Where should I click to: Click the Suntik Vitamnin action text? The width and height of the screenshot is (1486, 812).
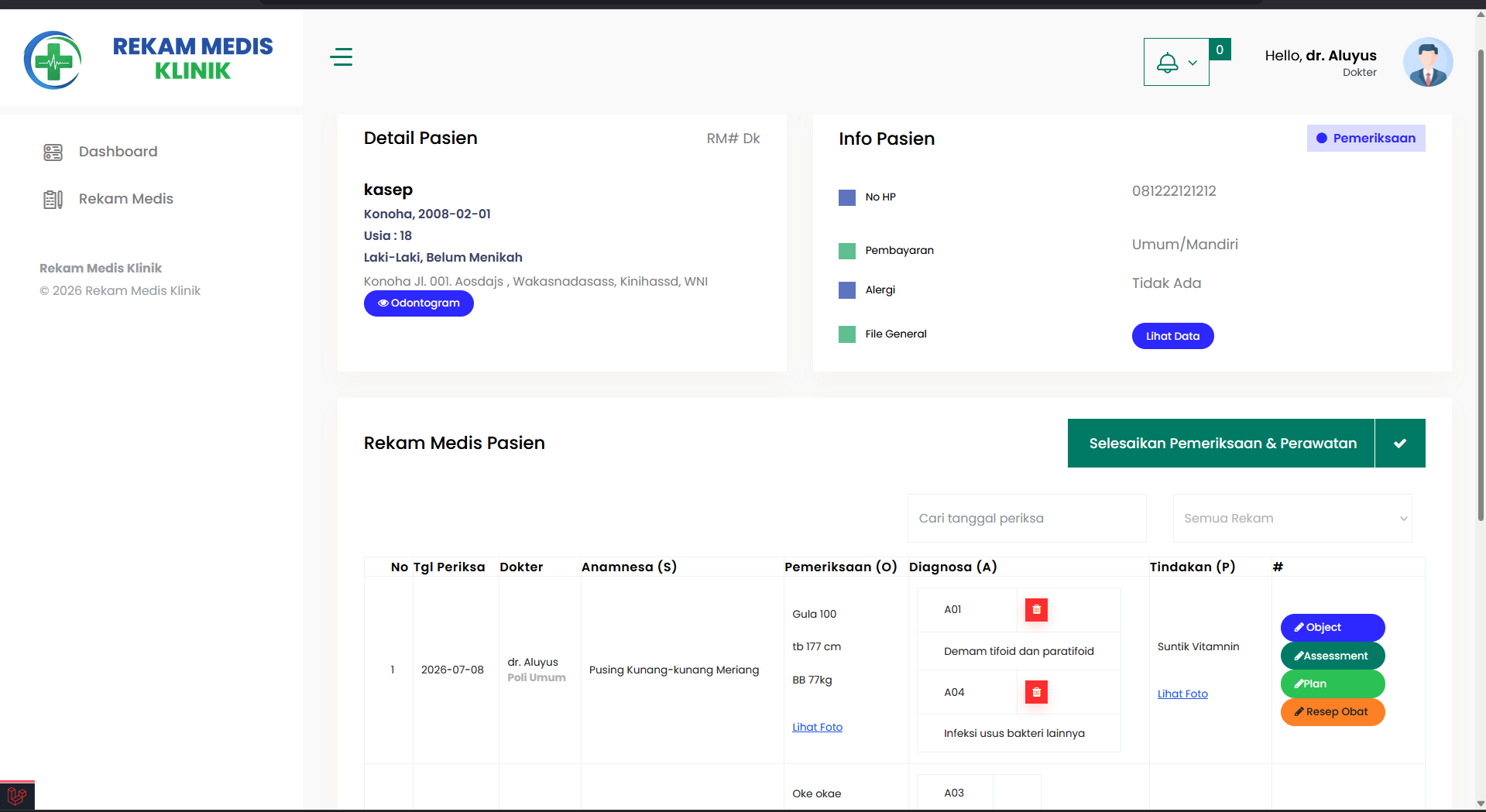coord(1198,646)
